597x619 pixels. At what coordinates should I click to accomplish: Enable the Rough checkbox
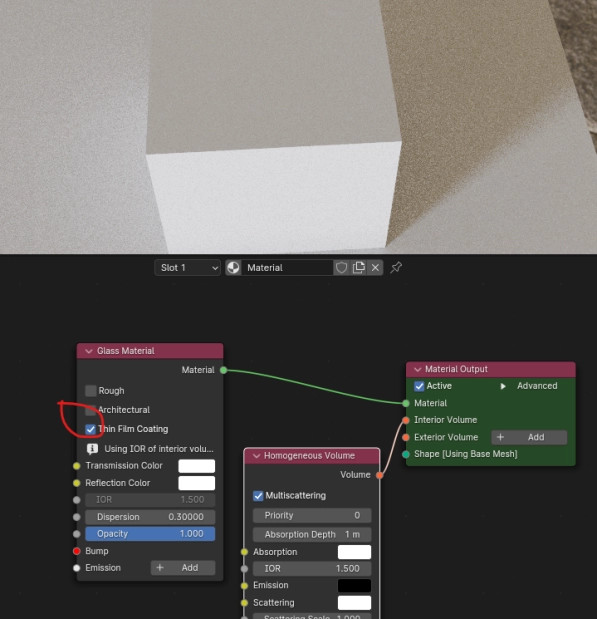[91, 391]
